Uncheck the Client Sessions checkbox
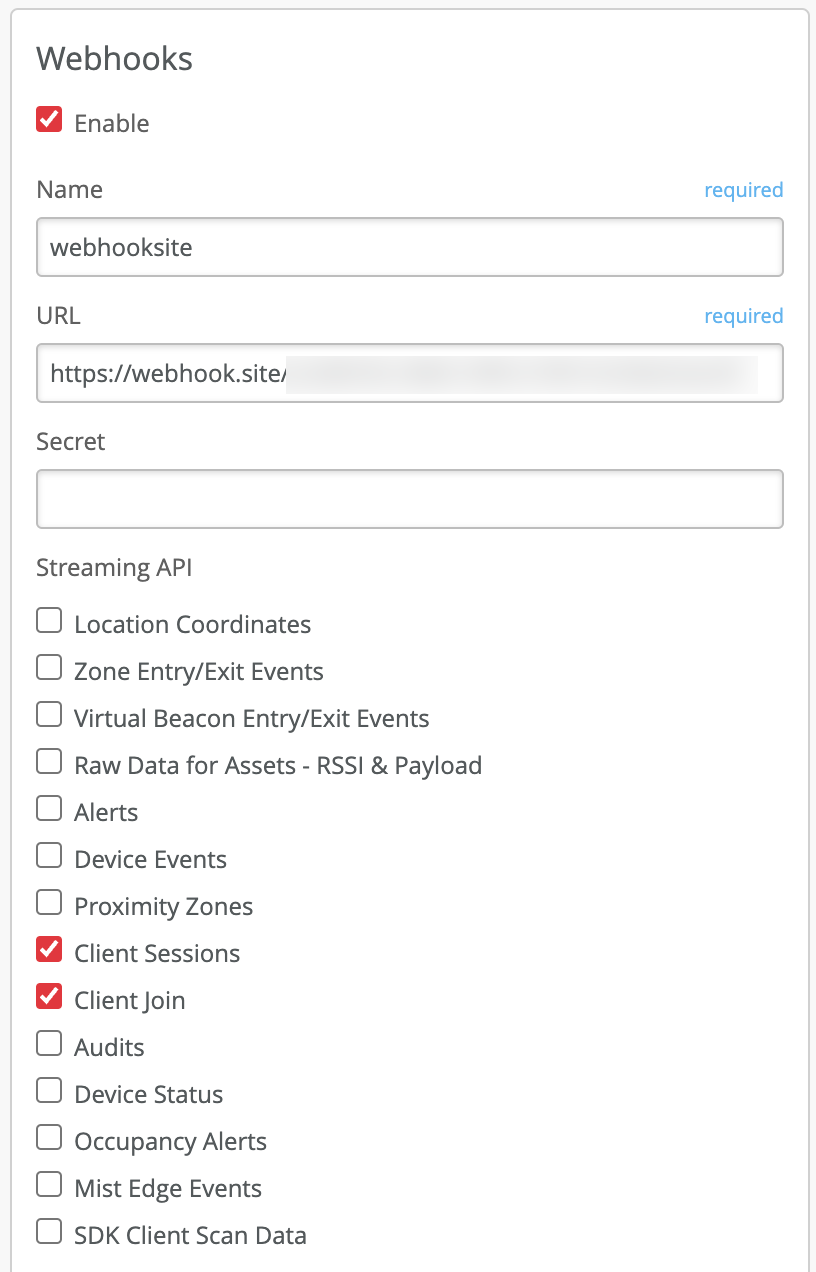 pyautogui.click(x=49, y=951)
